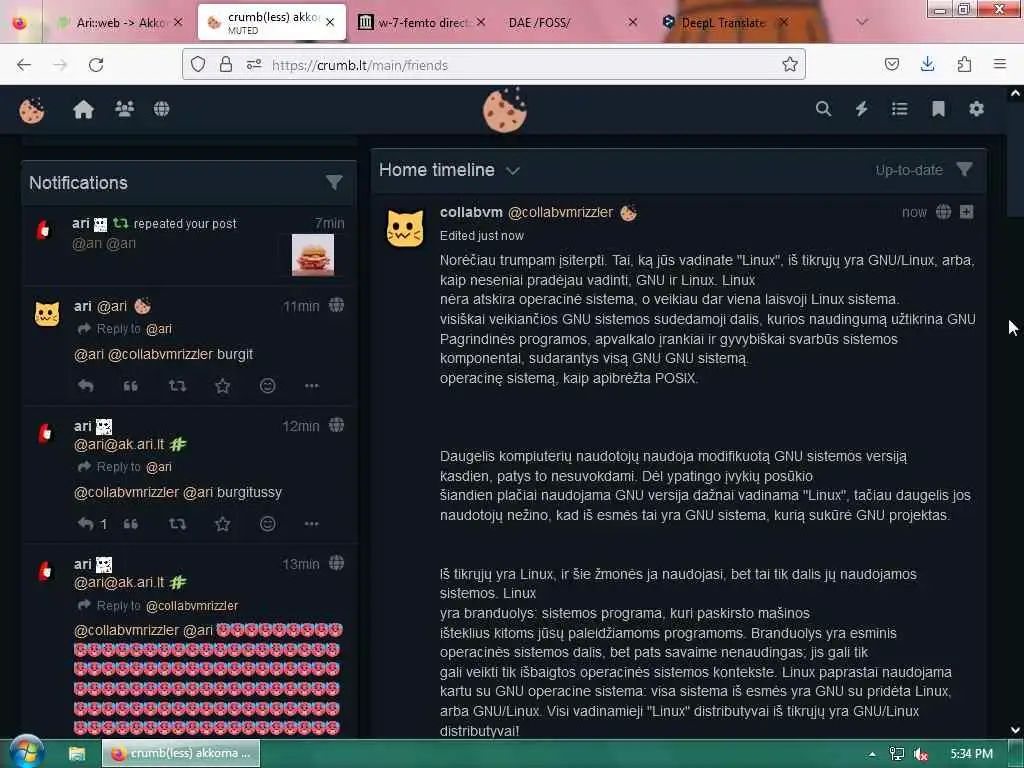Open Windows Explorer taskbar folder icon

77,754
